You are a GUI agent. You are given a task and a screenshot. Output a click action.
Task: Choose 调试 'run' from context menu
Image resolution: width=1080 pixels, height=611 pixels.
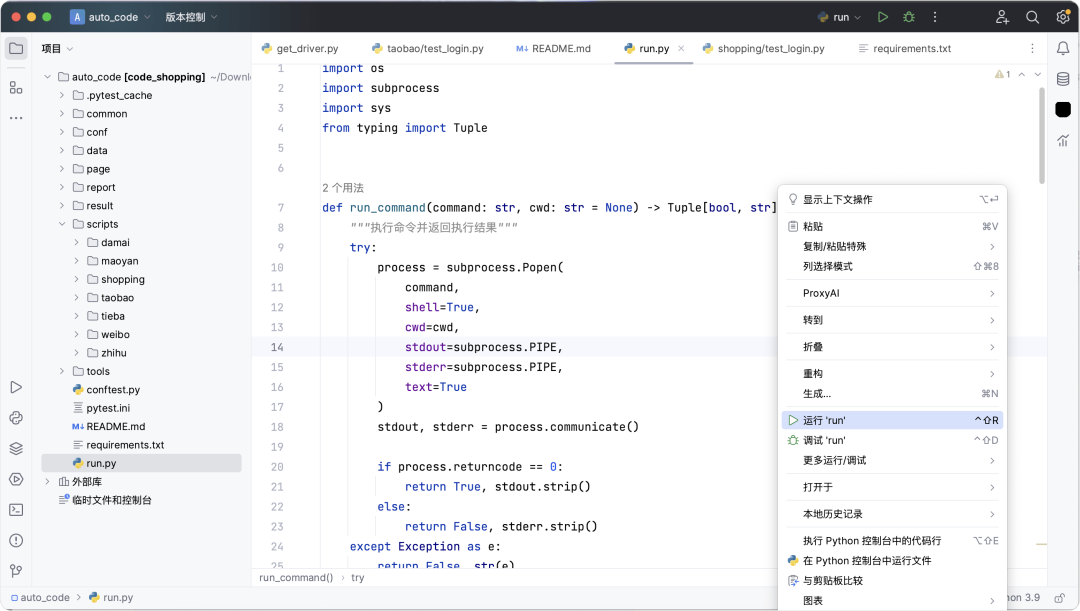pos(892,440)
